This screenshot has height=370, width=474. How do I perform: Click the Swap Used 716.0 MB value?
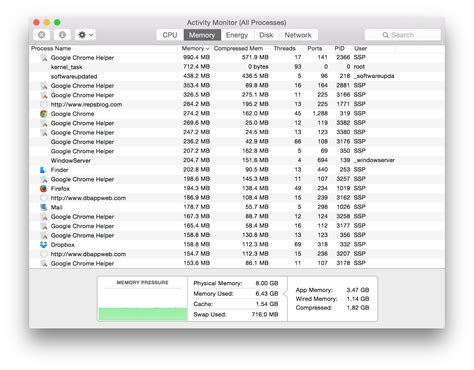point(265,314)
